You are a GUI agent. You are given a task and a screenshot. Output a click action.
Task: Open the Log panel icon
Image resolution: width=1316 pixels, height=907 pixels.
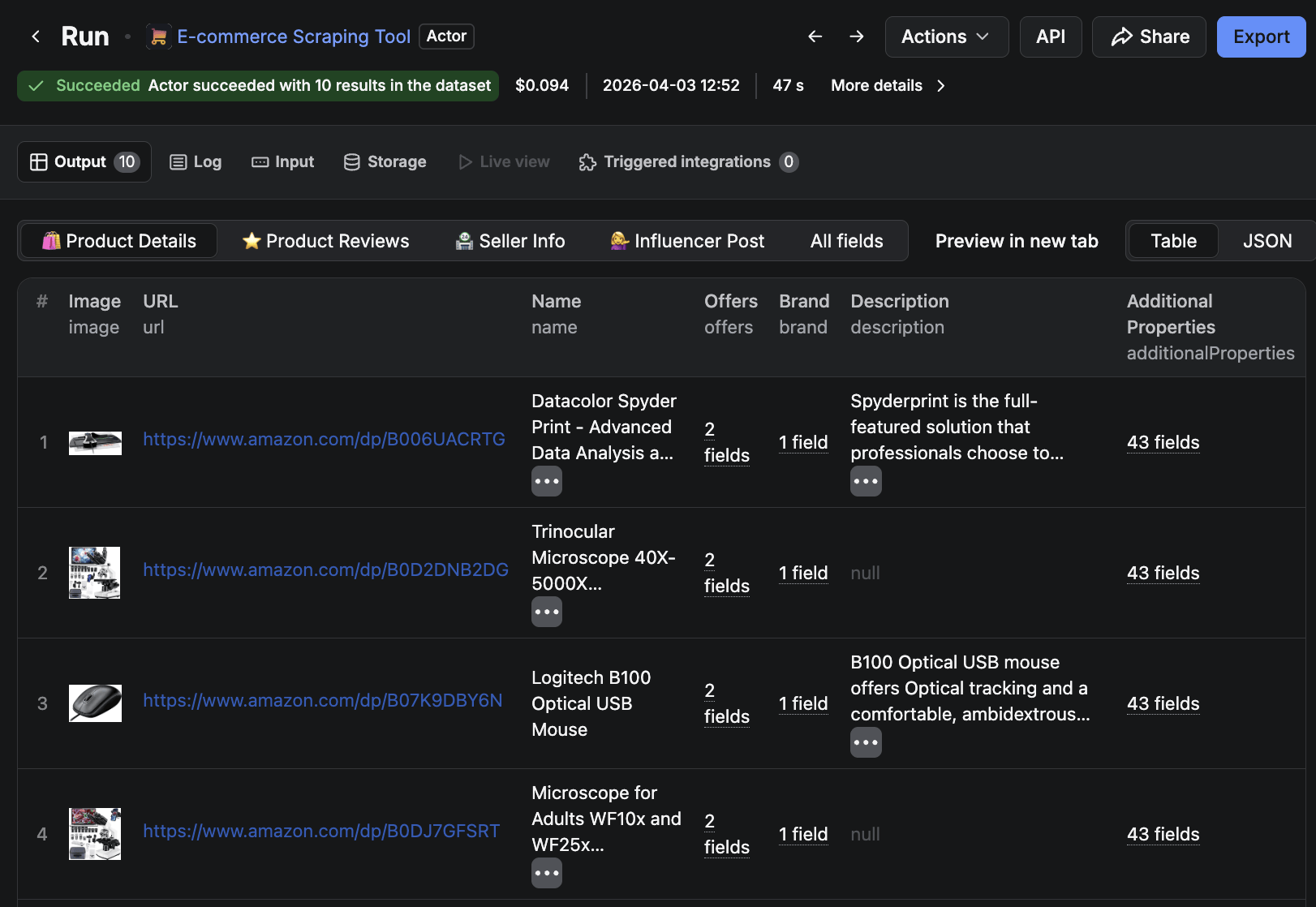178,161
